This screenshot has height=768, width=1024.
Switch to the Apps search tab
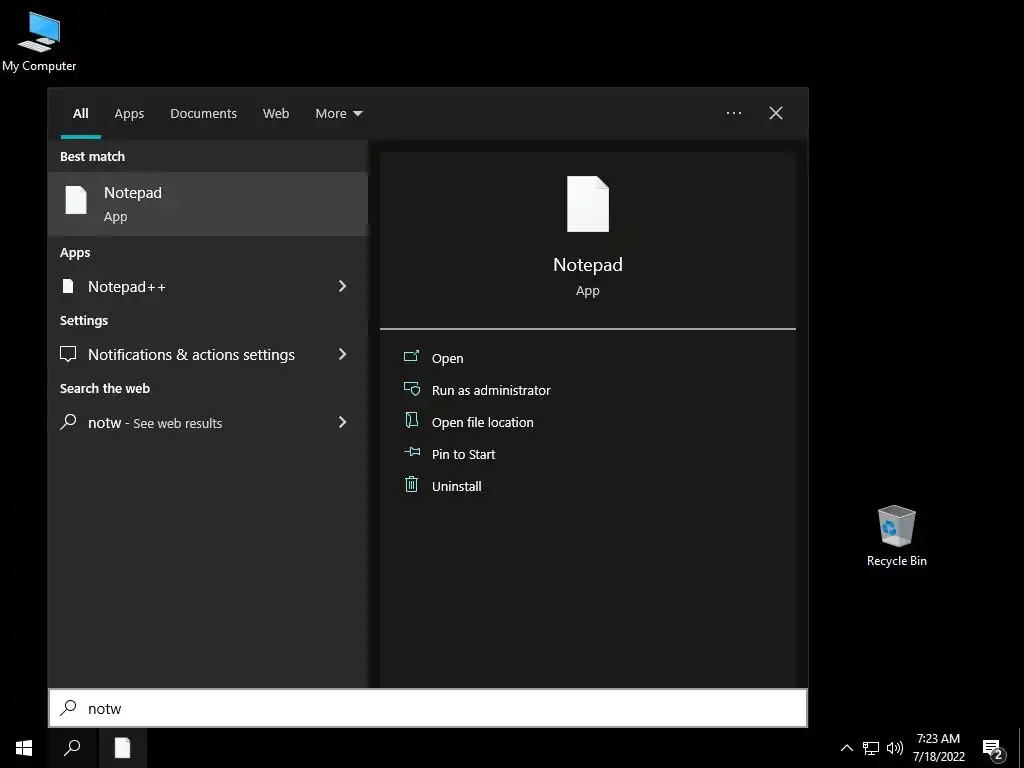click(129, 114)
